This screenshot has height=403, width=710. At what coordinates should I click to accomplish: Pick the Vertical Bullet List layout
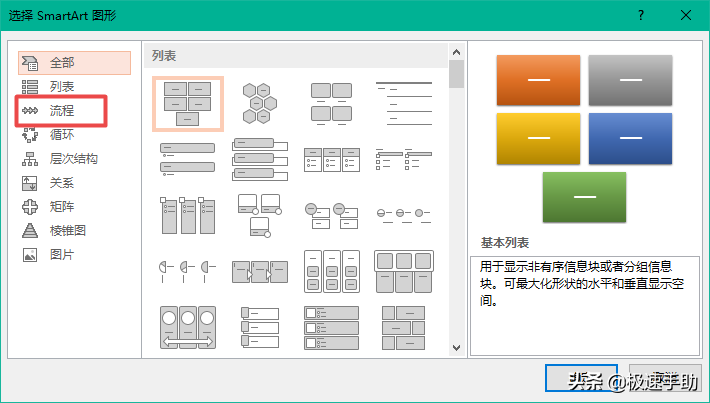[187, 159]
